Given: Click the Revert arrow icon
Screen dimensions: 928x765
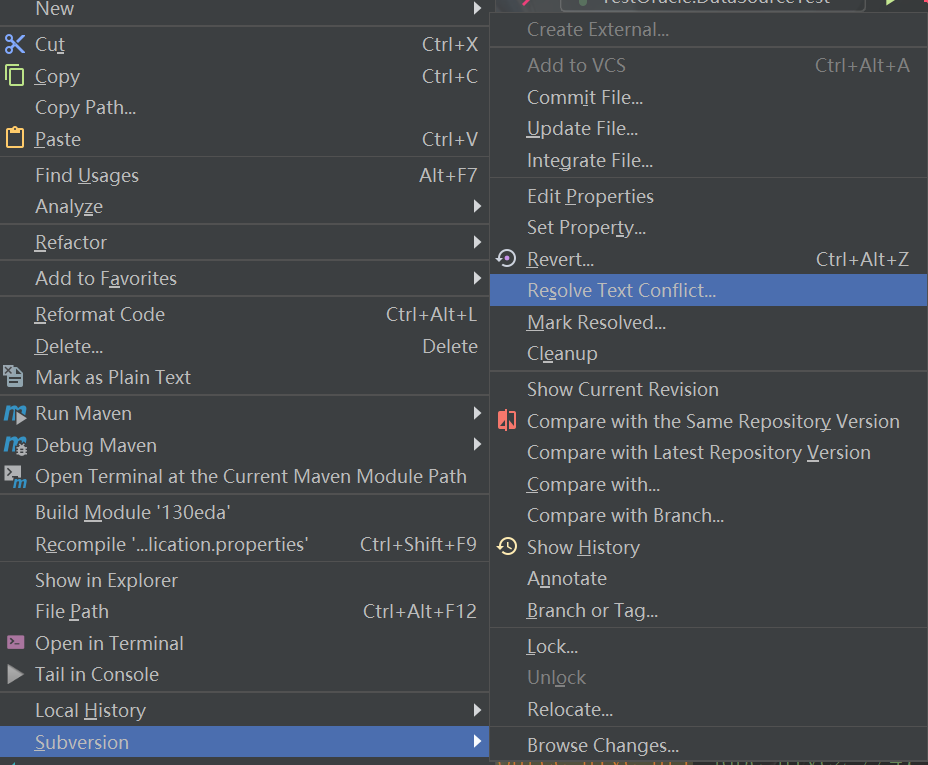Looking at the screenshot, I should pyautogui.click(x=507, y=259).
